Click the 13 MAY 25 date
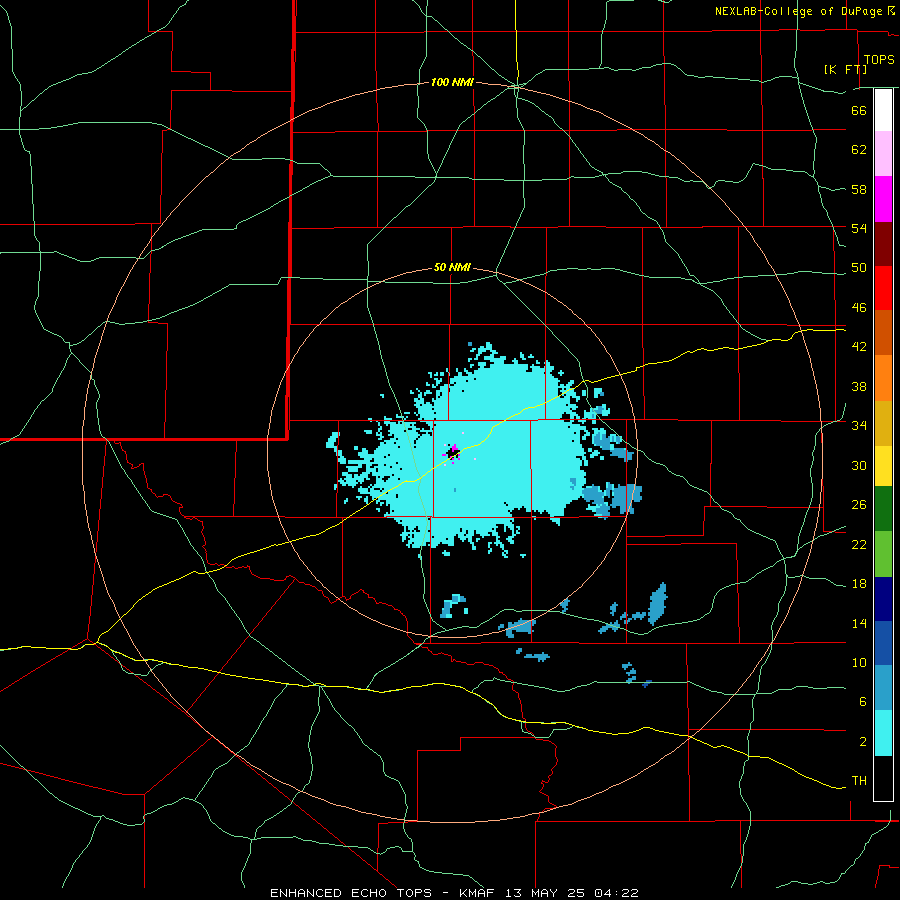Image resolution: width=900 pixels, height=900 pixels. [x=545, y=893]
